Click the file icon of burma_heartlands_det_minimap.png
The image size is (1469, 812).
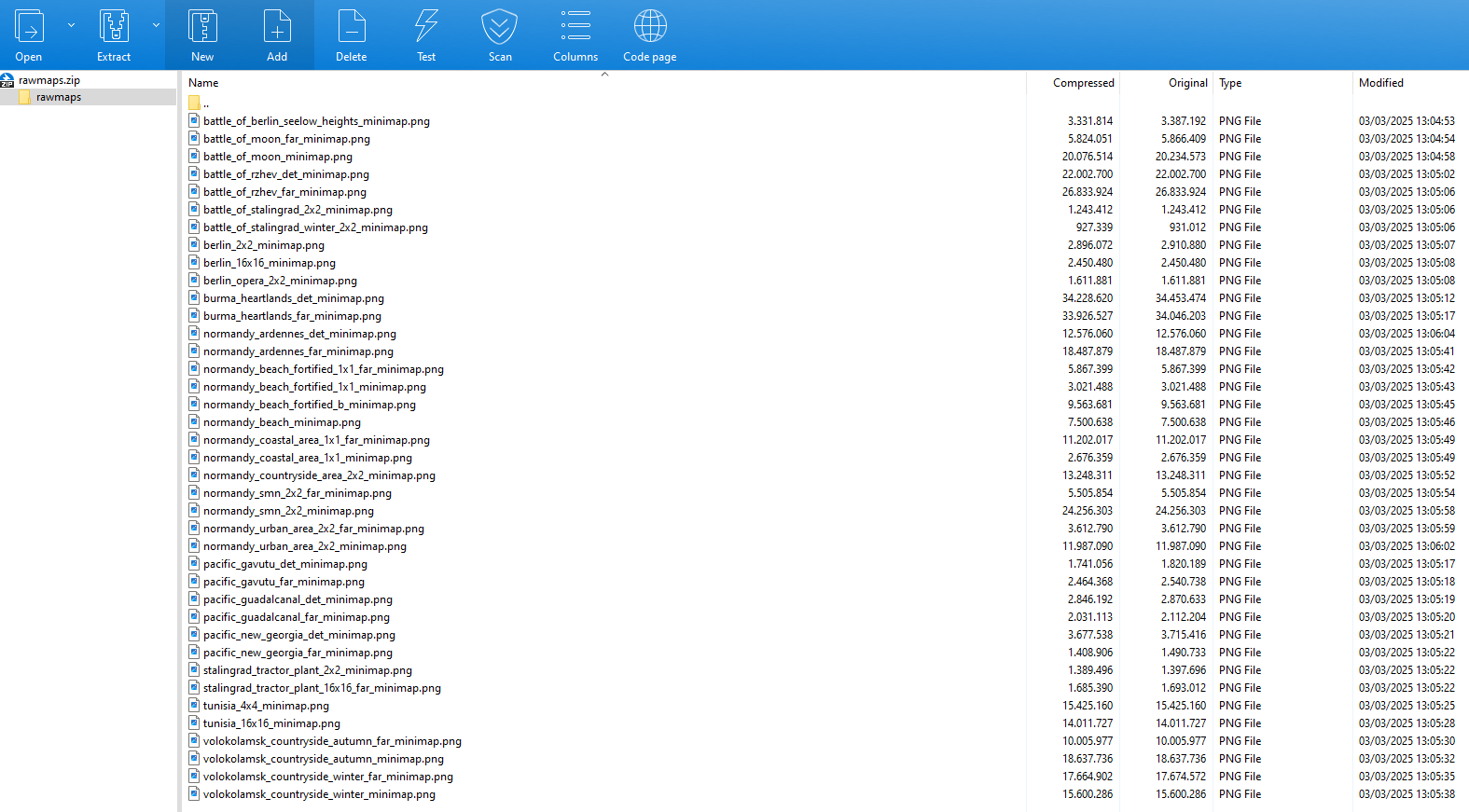coord(194,297)
